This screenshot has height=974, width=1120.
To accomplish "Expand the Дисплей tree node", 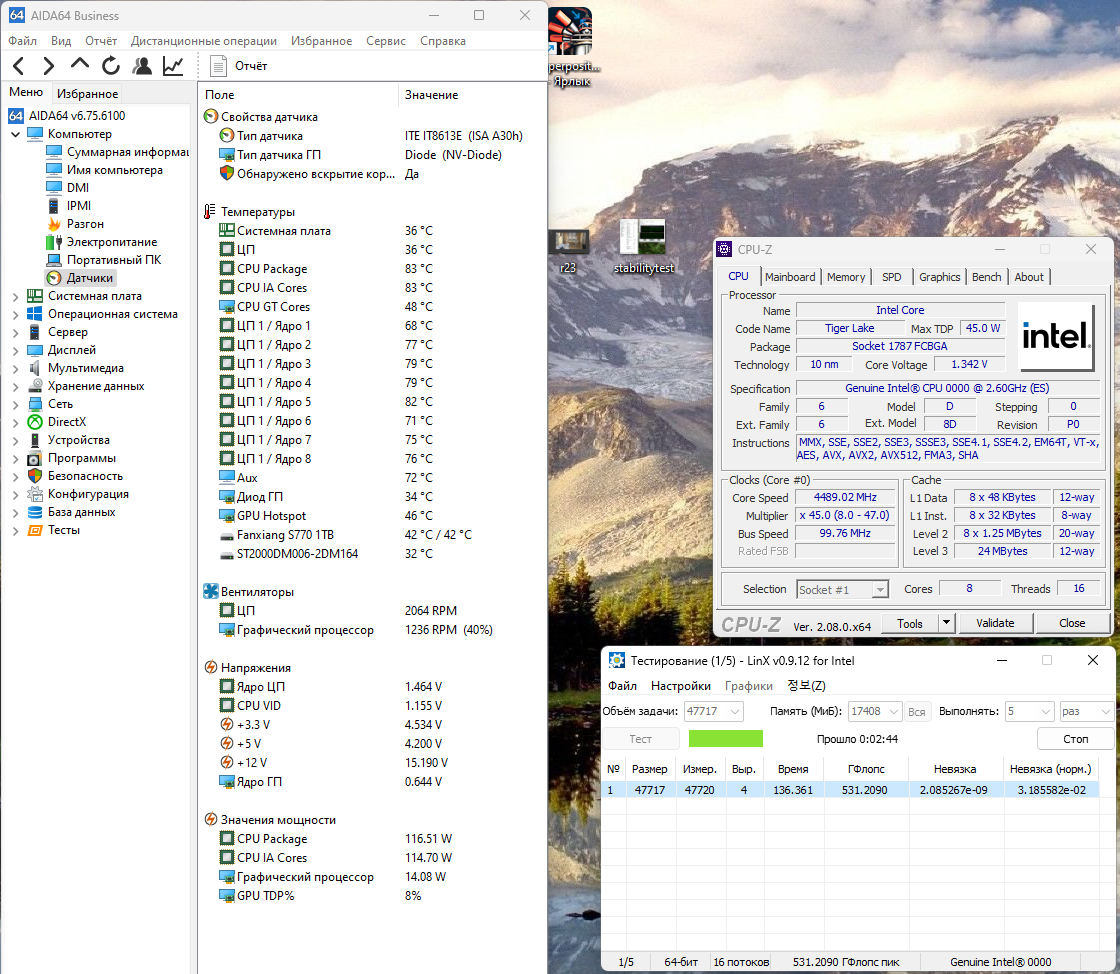I will pos(15,350).
